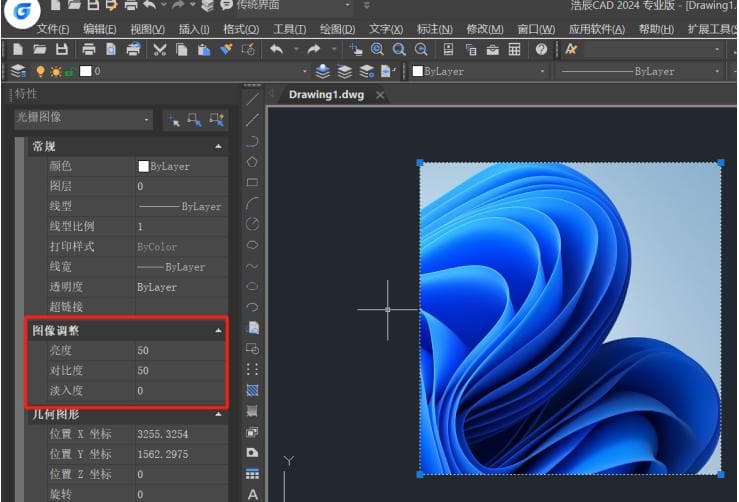Screen dimensions: 739x502
Task: Save the drawing with floppy disk icon
Action: pos(62,49)
